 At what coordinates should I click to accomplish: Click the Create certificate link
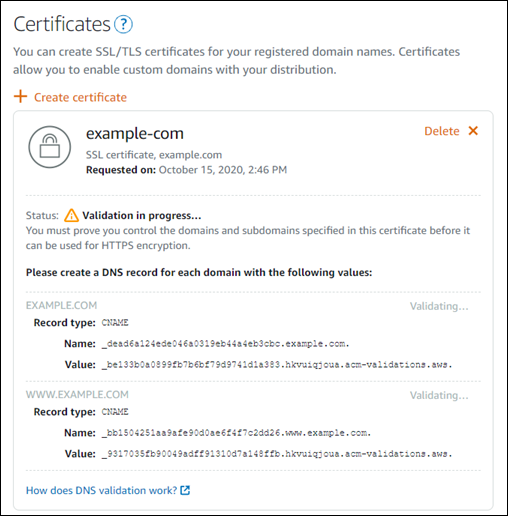80,97
